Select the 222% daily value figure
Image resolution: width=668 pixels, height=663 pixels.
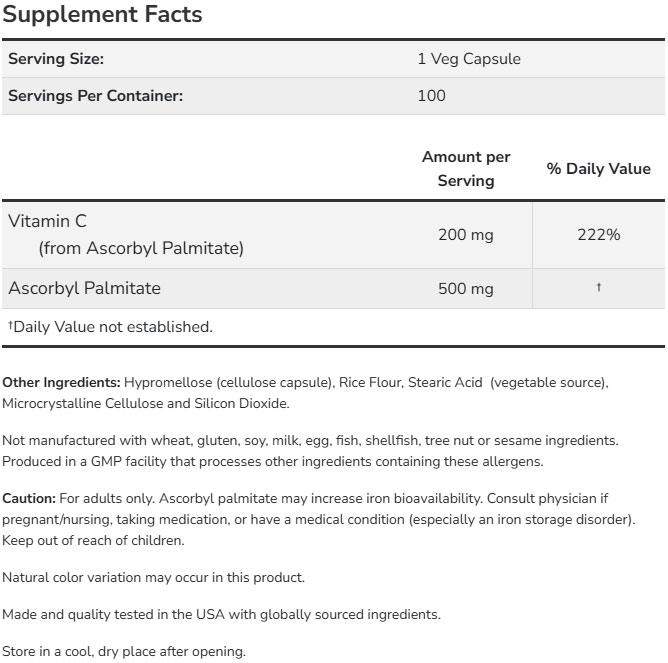[x=599, y=235]
